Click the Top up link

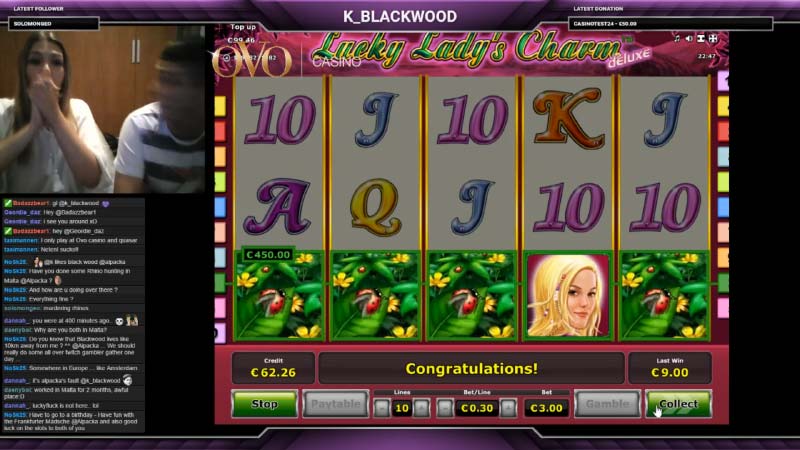pos(243,27)
